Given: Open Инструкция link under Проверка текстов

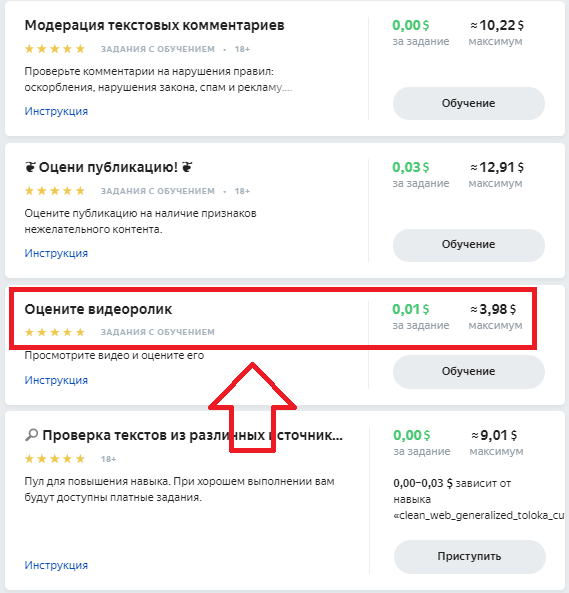Looking at the screenshot, I should tap(56, 565).
